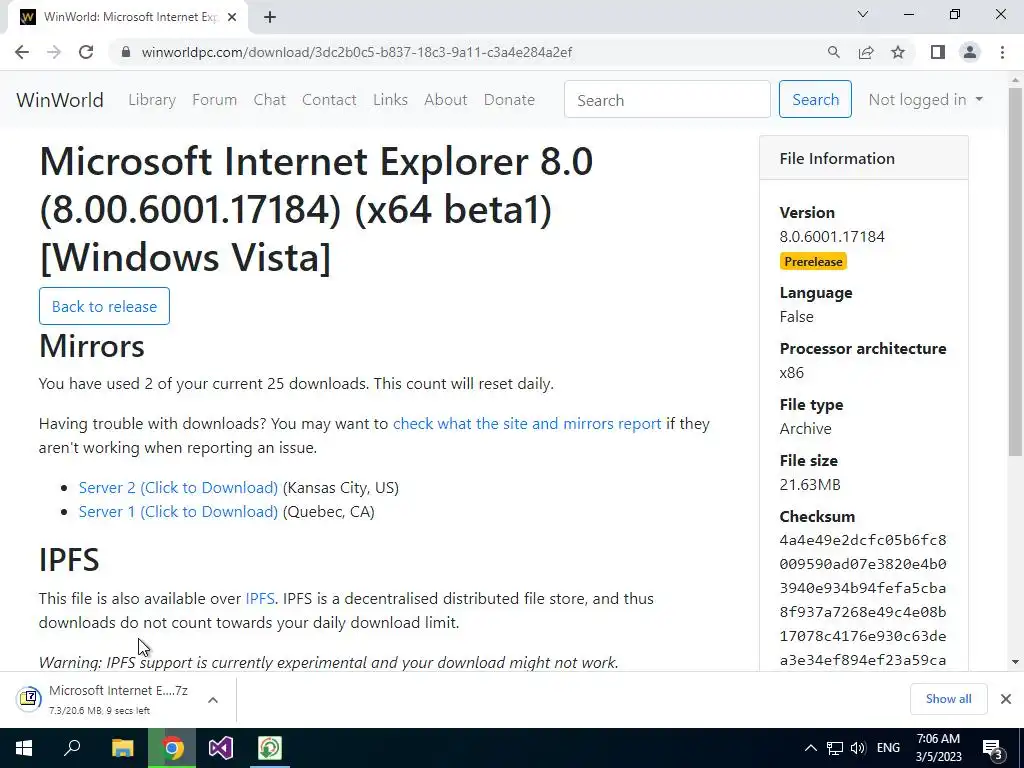This screenshot has height=768, width=1024.
Task: Click the zoom magnifier in address bar
Action: click(833, 52)
